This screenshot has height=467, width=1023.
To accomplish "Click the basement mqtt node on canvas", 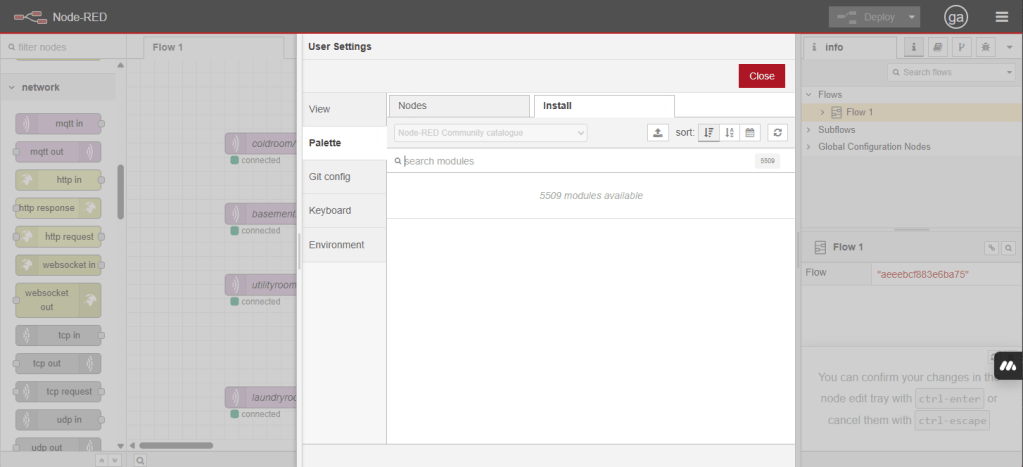I will (261, 214).
